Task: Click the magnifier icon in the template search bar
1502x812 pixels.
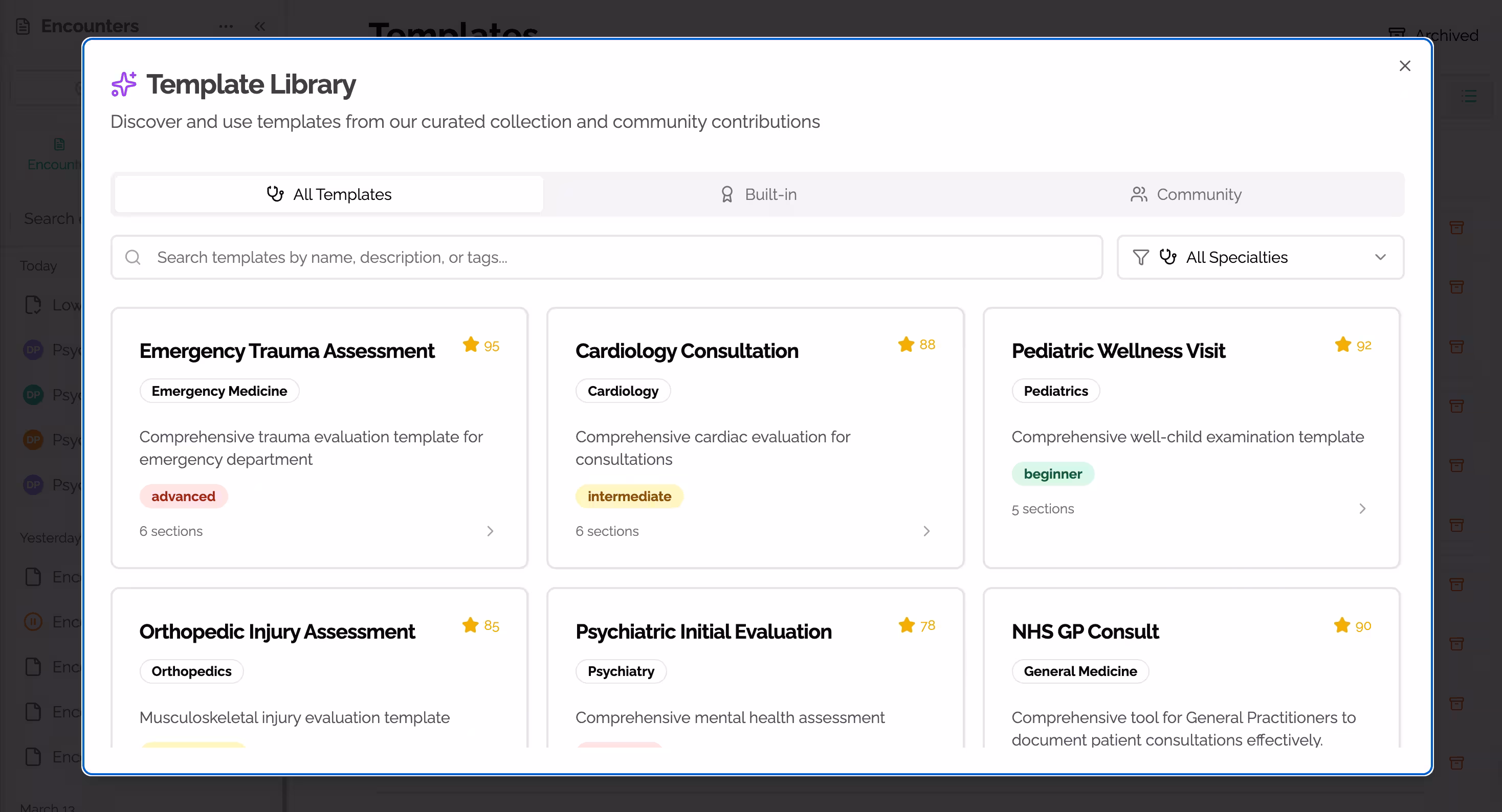Action: 133,257
